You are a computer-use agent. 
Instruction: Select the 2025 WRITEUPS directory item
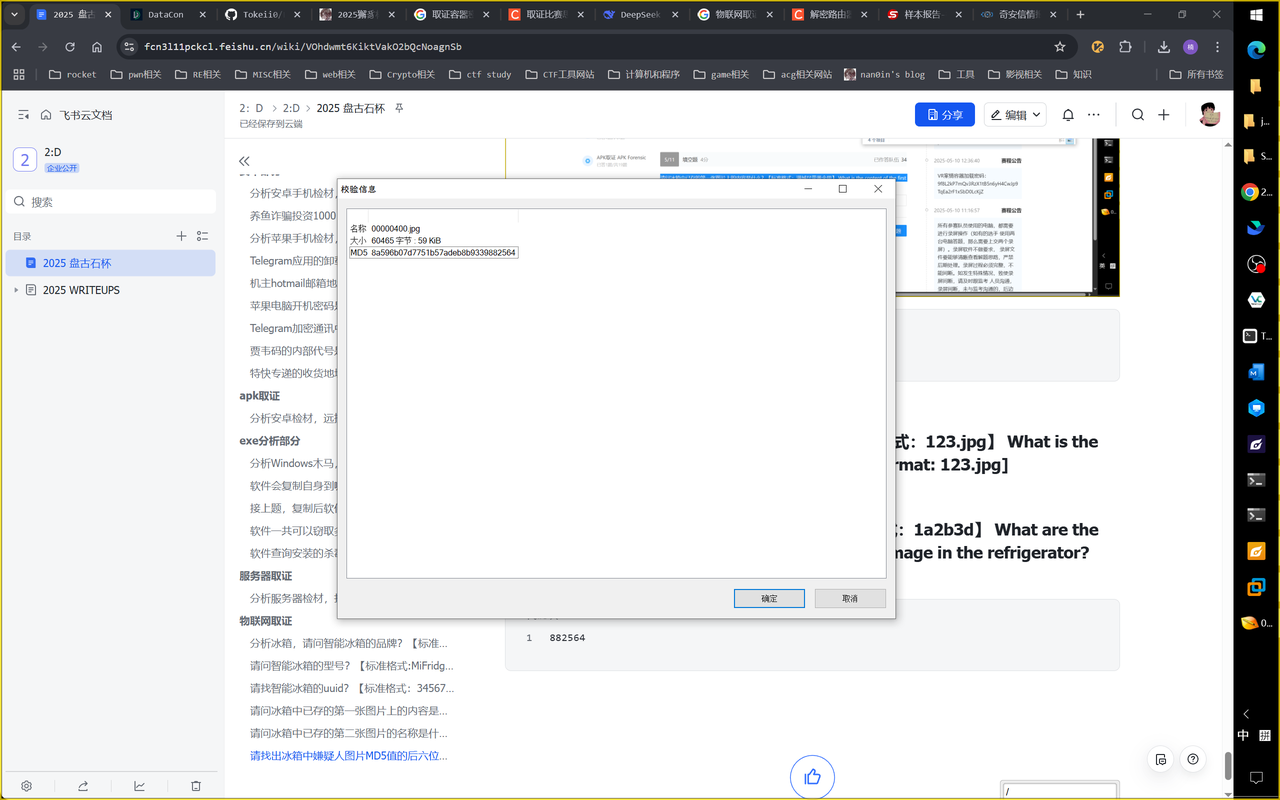coord(110,290)
